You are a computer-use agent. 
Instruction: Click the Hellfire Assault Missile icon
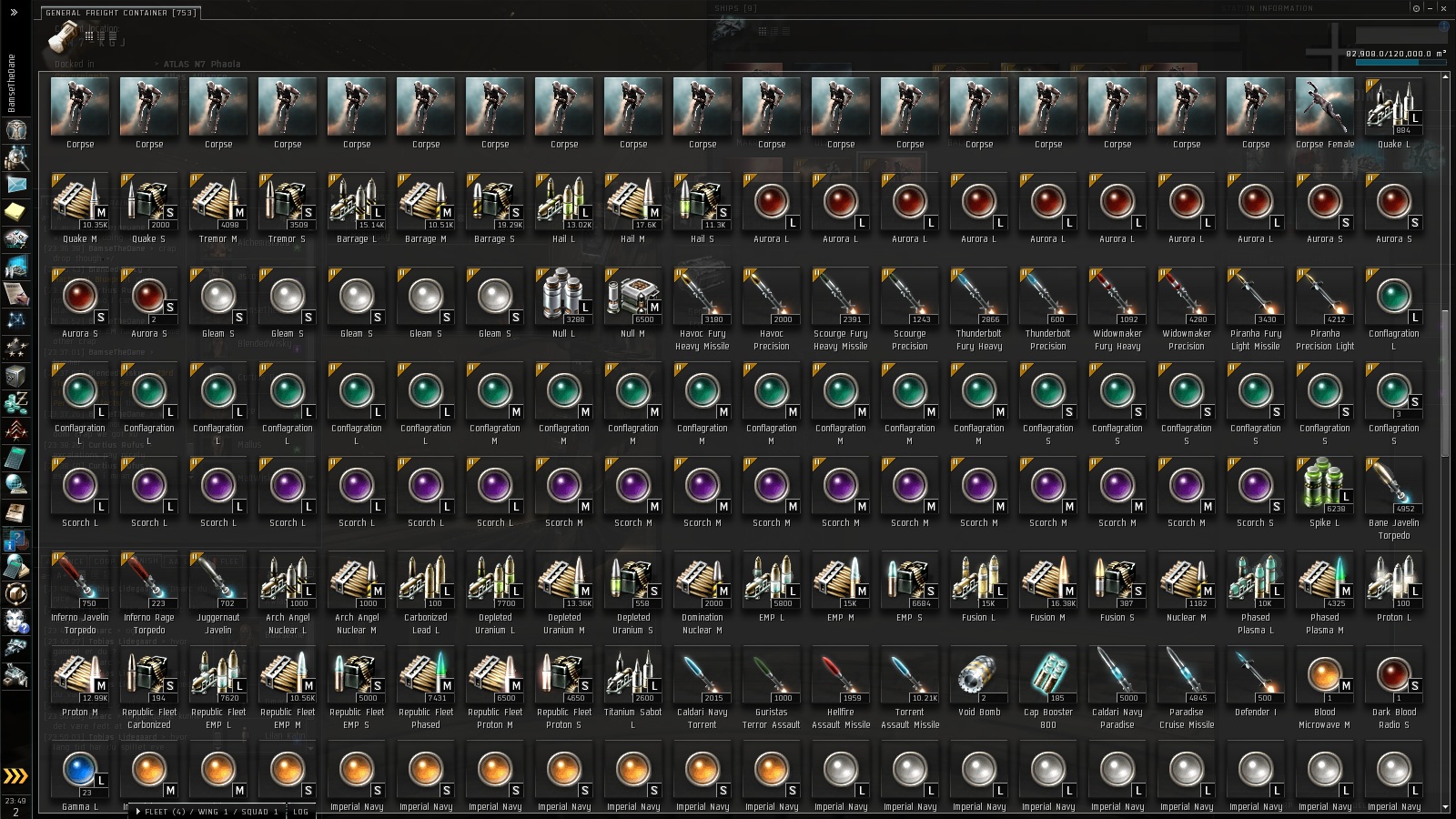[840, 674]
